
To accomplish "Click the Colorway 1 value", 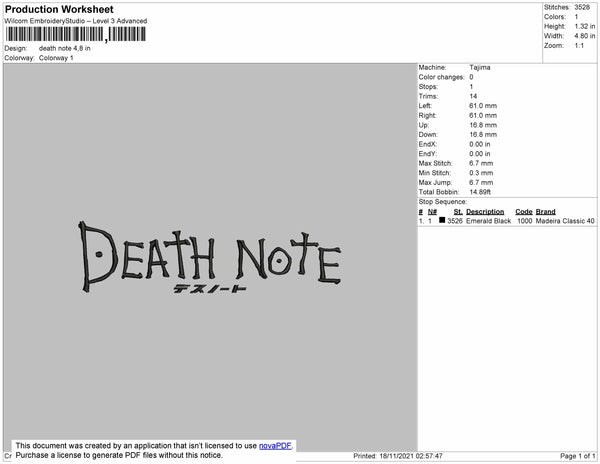I will (56, 58).
